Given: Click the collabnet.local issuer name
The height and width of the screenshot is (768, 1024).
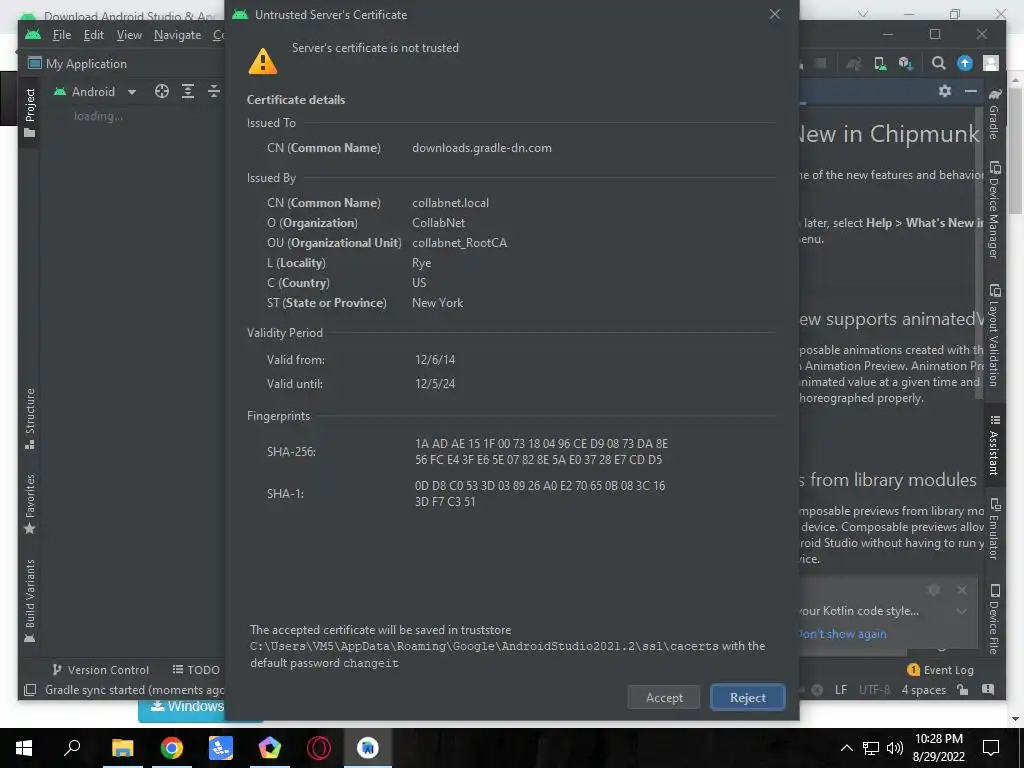Looking at the screenshot, I should [450, 203].
